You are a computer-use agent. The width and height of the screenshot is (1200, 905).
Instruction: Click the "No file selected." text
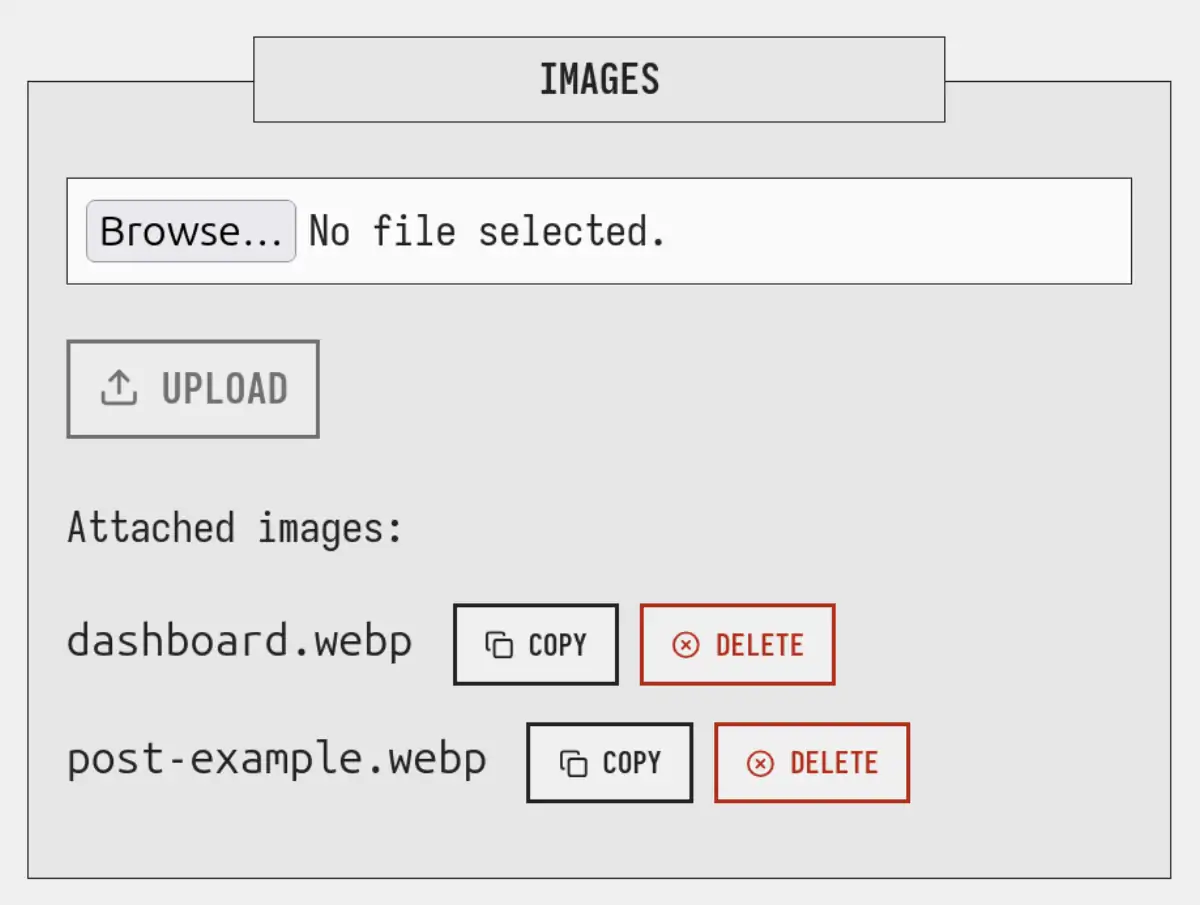tap(486, 232)
